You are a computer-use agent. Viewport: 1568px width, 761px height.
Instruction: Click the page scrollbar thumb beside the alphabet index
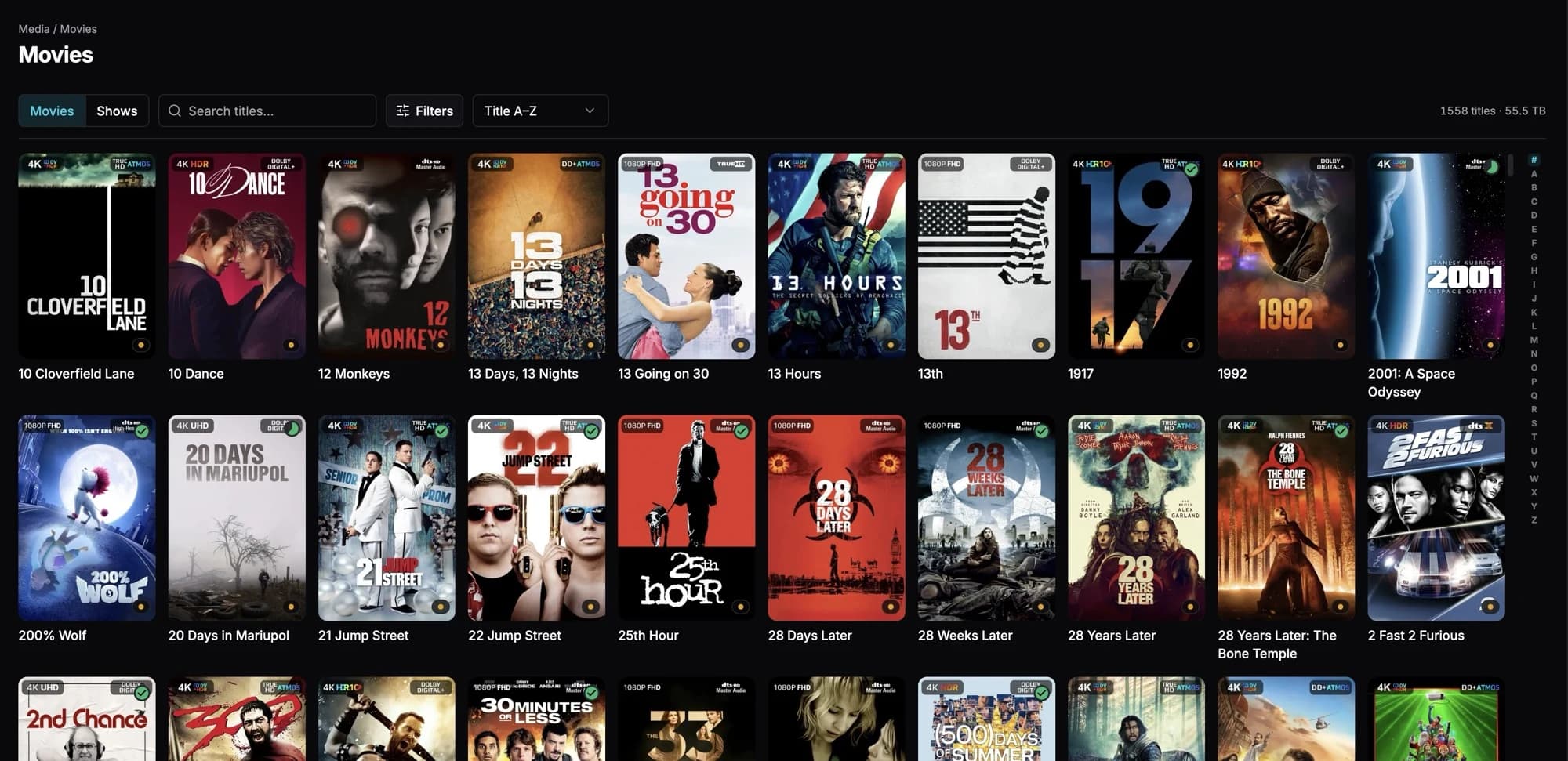(1510, 165)
